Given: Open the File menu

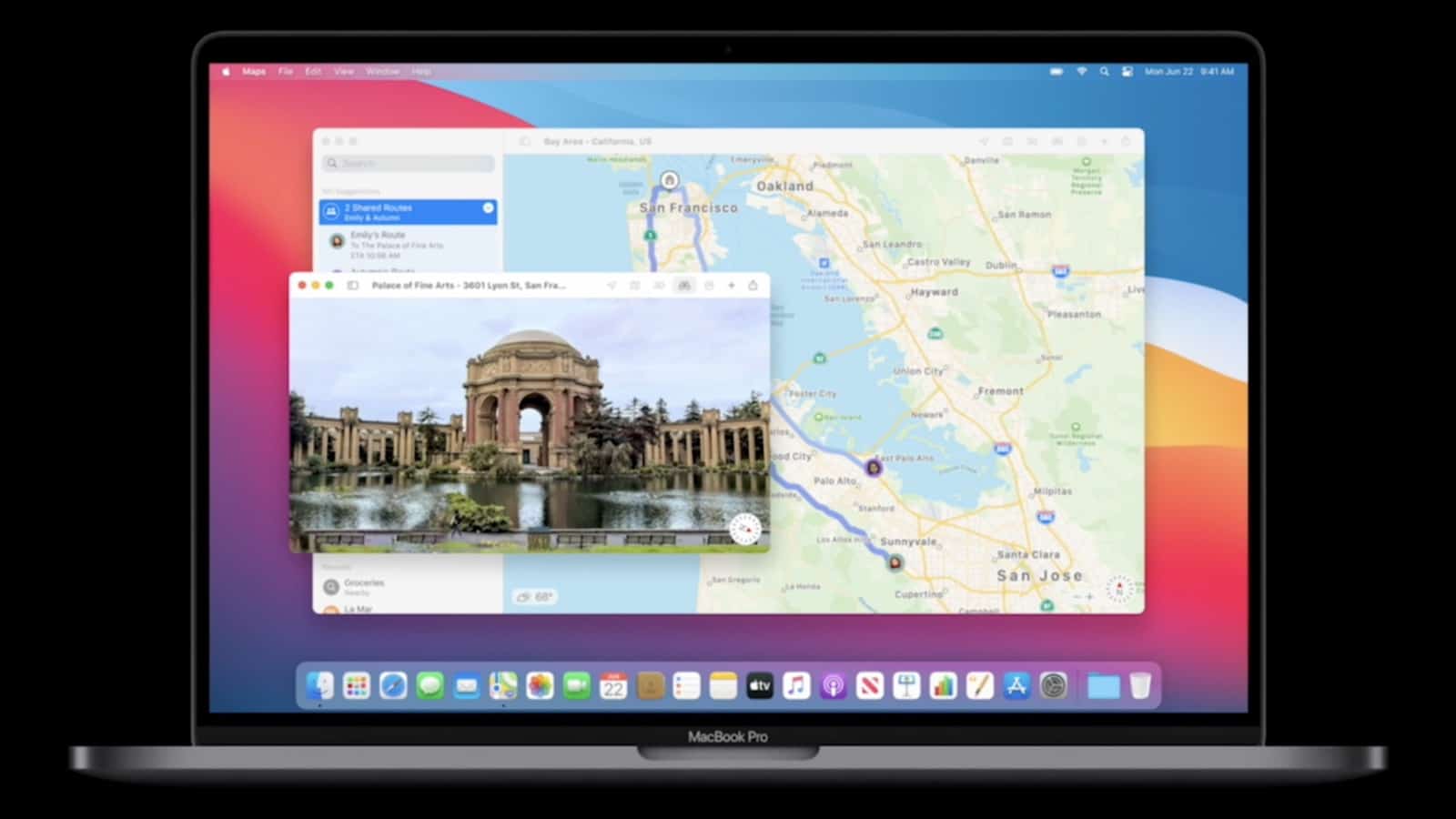Looking at the screenshot, I should pos(286,71).
